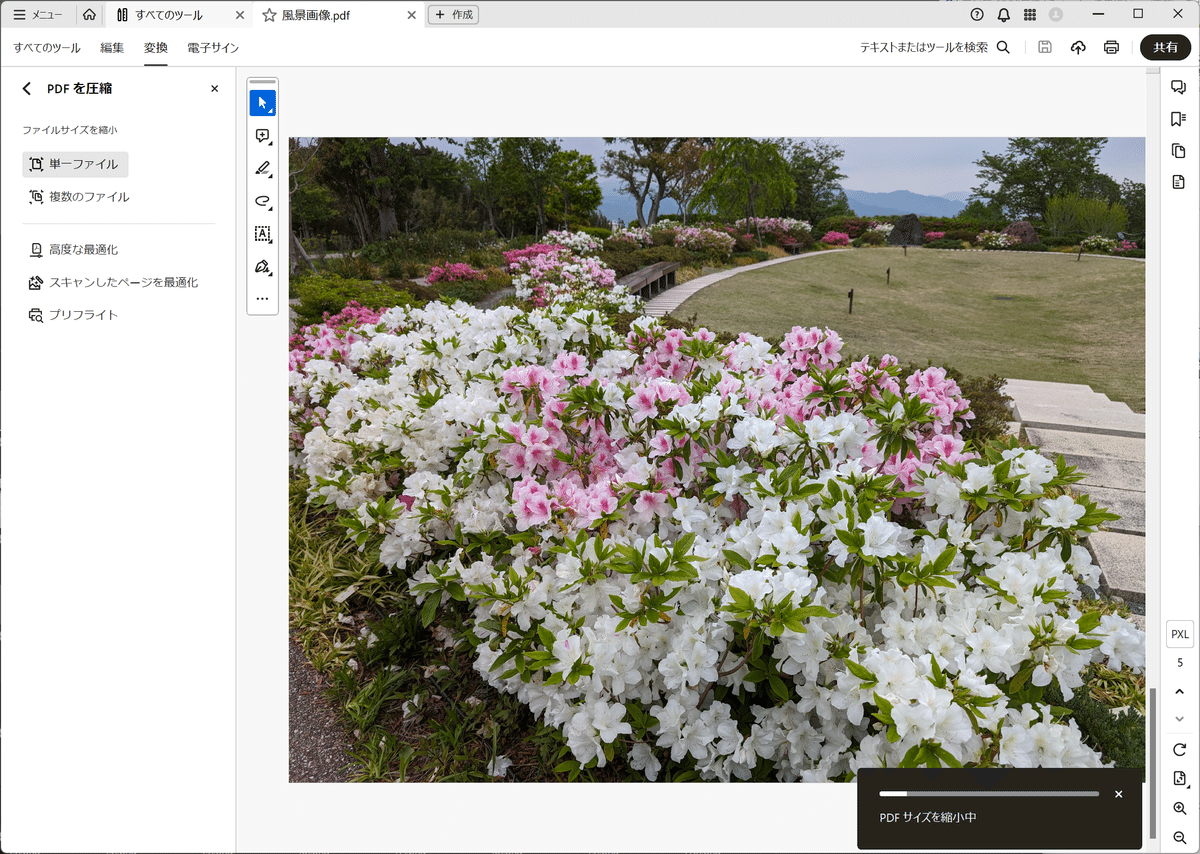Open the notifications bell
This screenshot has height=854, width=1200.
pos(1003,15)
